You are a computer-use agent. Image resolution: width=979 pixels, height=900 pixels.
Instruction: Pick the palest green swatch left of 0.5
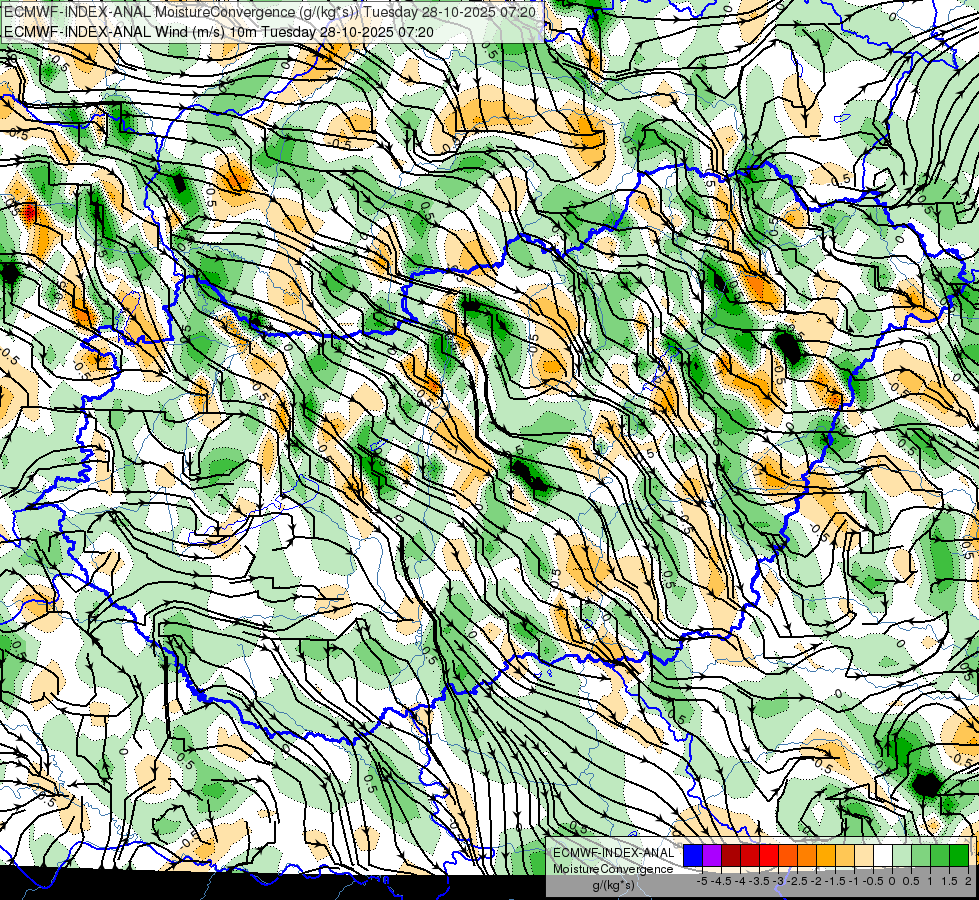click(x=902, y=855)
